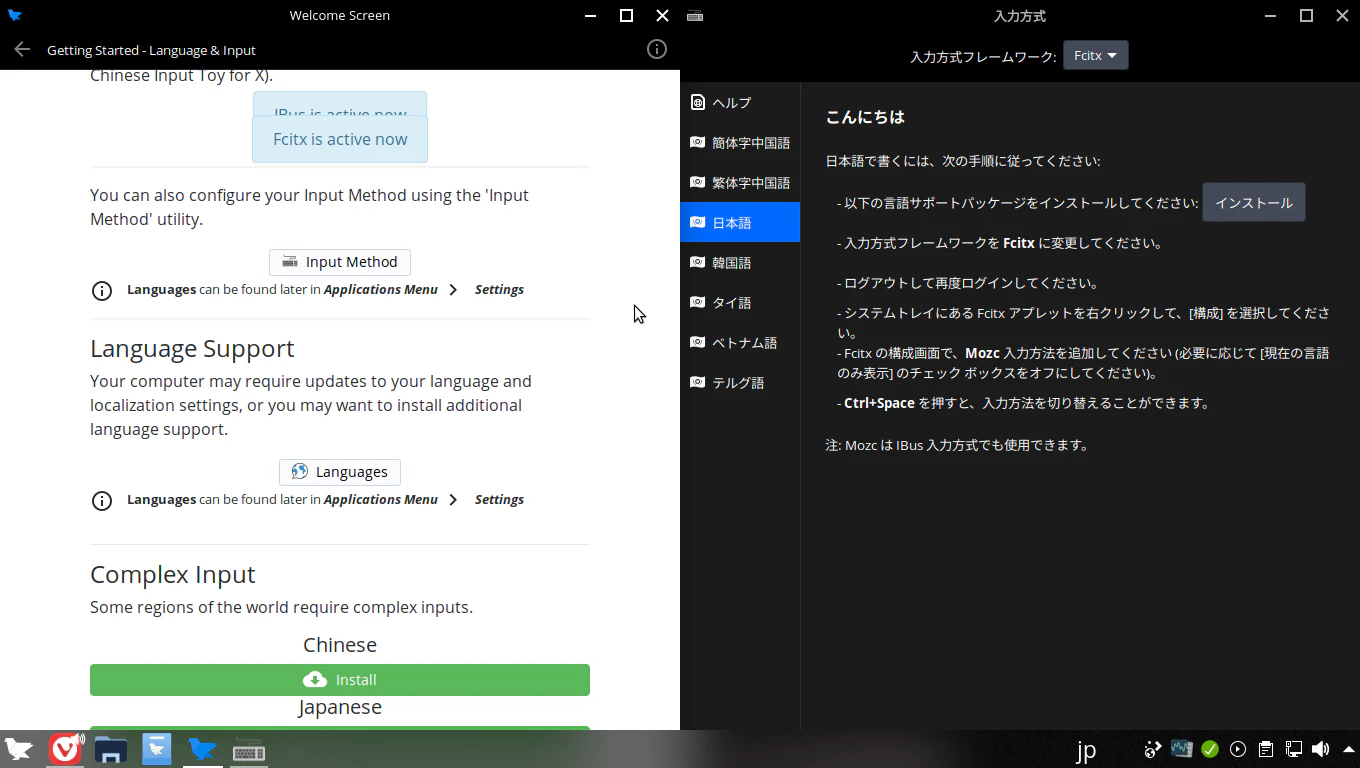Open the clipboard tray icon
This screenshot has width=1360, height=768.
(1265, 749)
